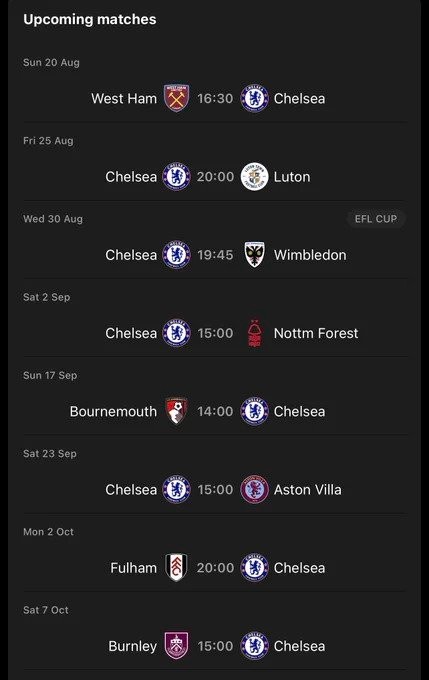Click the Aston Villa club crest

[x=254, y=489]
